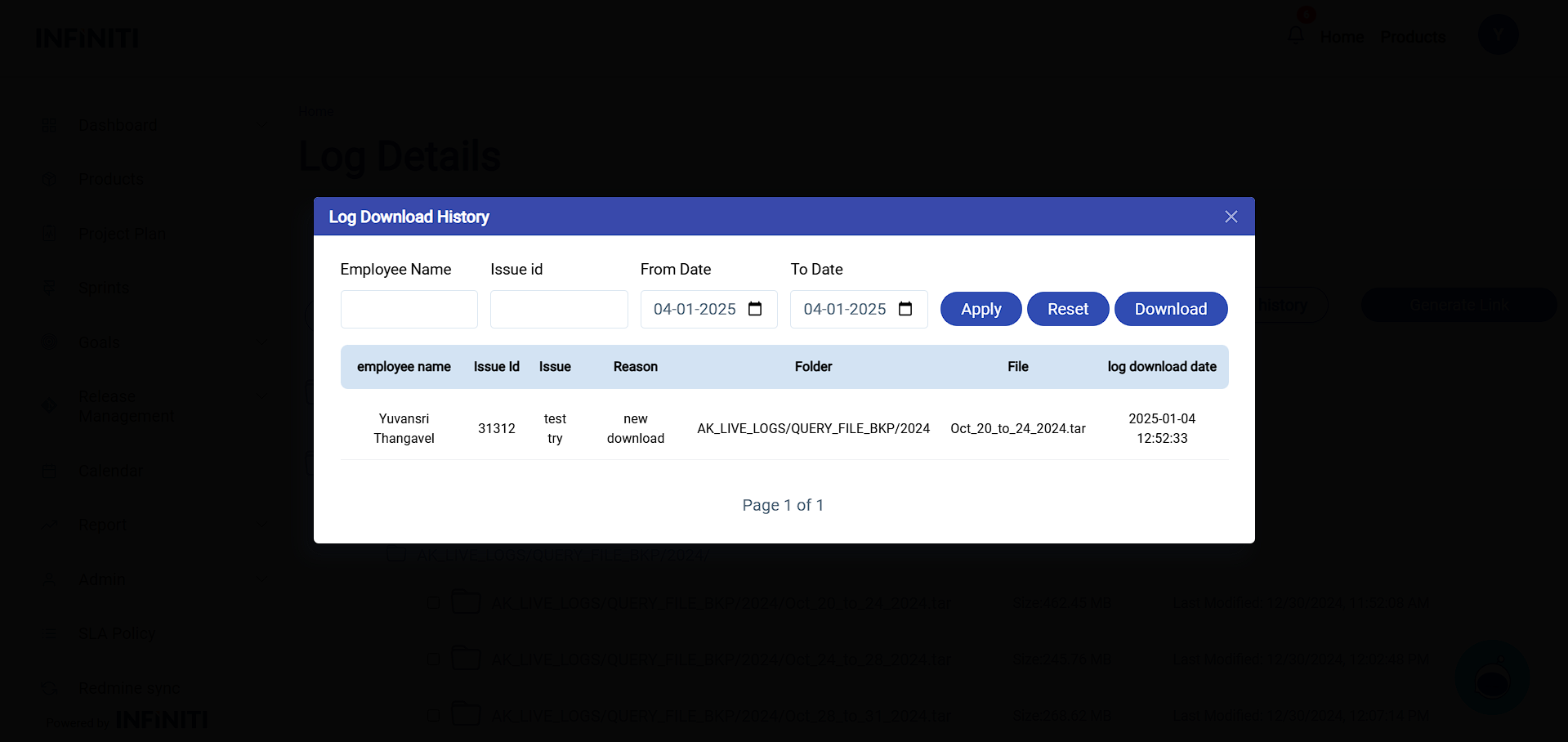Check the Oct_28_to_31_2024.tar file checkbox

point(434,716)
